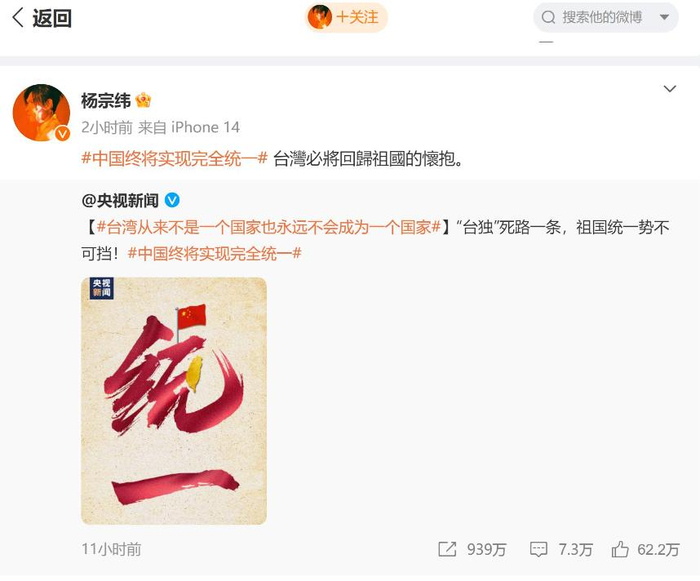700x581 pixels.
Task: Click the repost share icon
Action: pyautogui.click(x=447, y=549)
